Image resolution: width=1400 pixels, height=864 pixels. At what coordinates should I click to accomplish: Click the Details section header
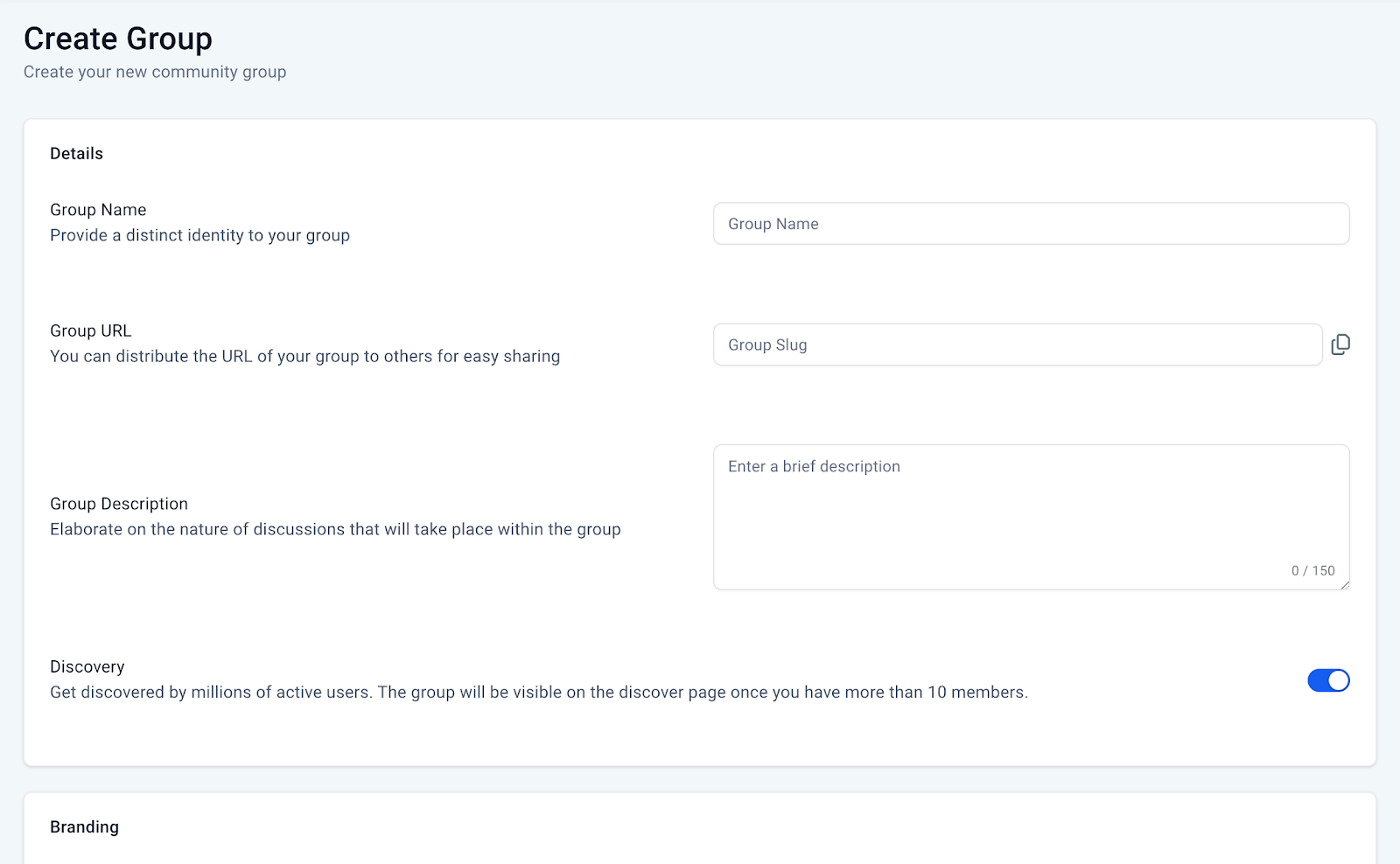pos(76,153)
